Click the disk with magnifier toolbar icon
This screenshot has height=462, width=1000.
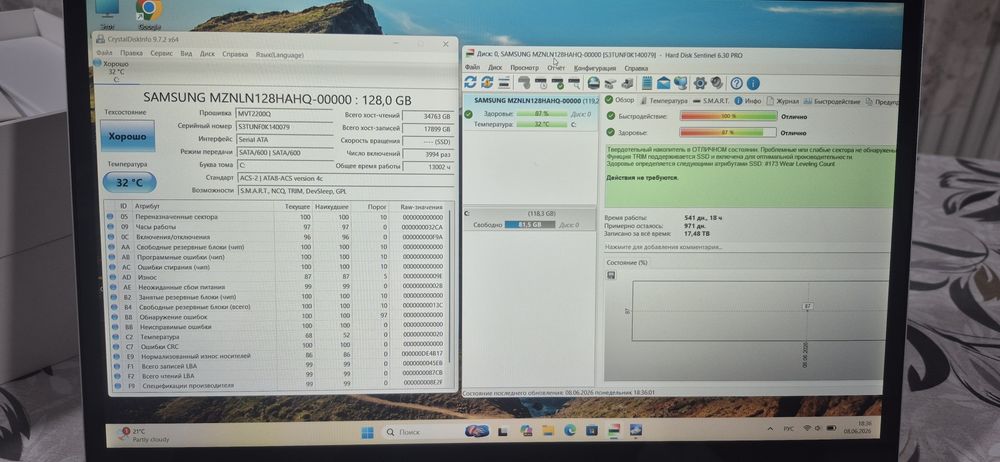coord(574,82)
